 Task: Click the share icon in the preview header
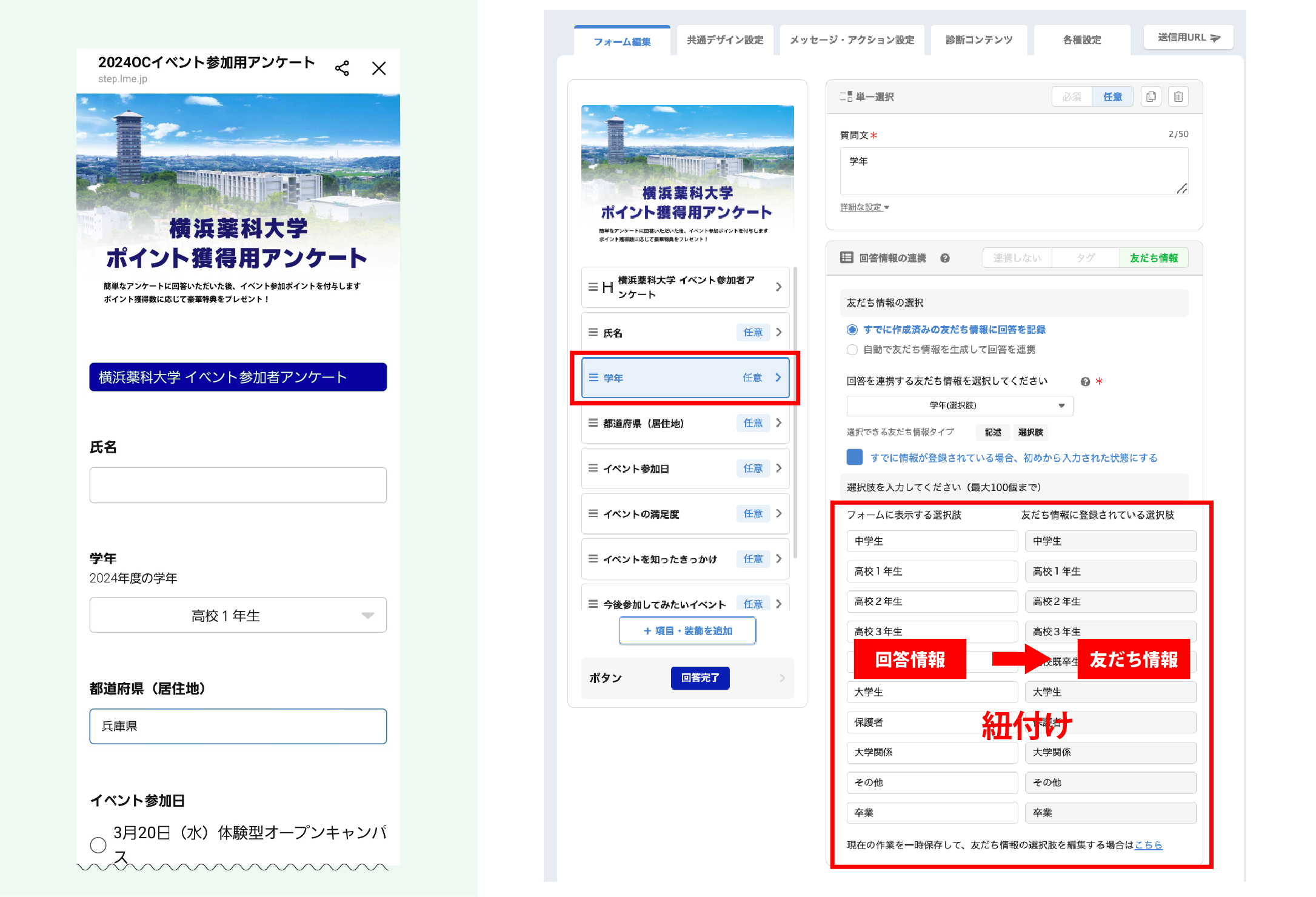pyautogui.click(x=342, y=68)
